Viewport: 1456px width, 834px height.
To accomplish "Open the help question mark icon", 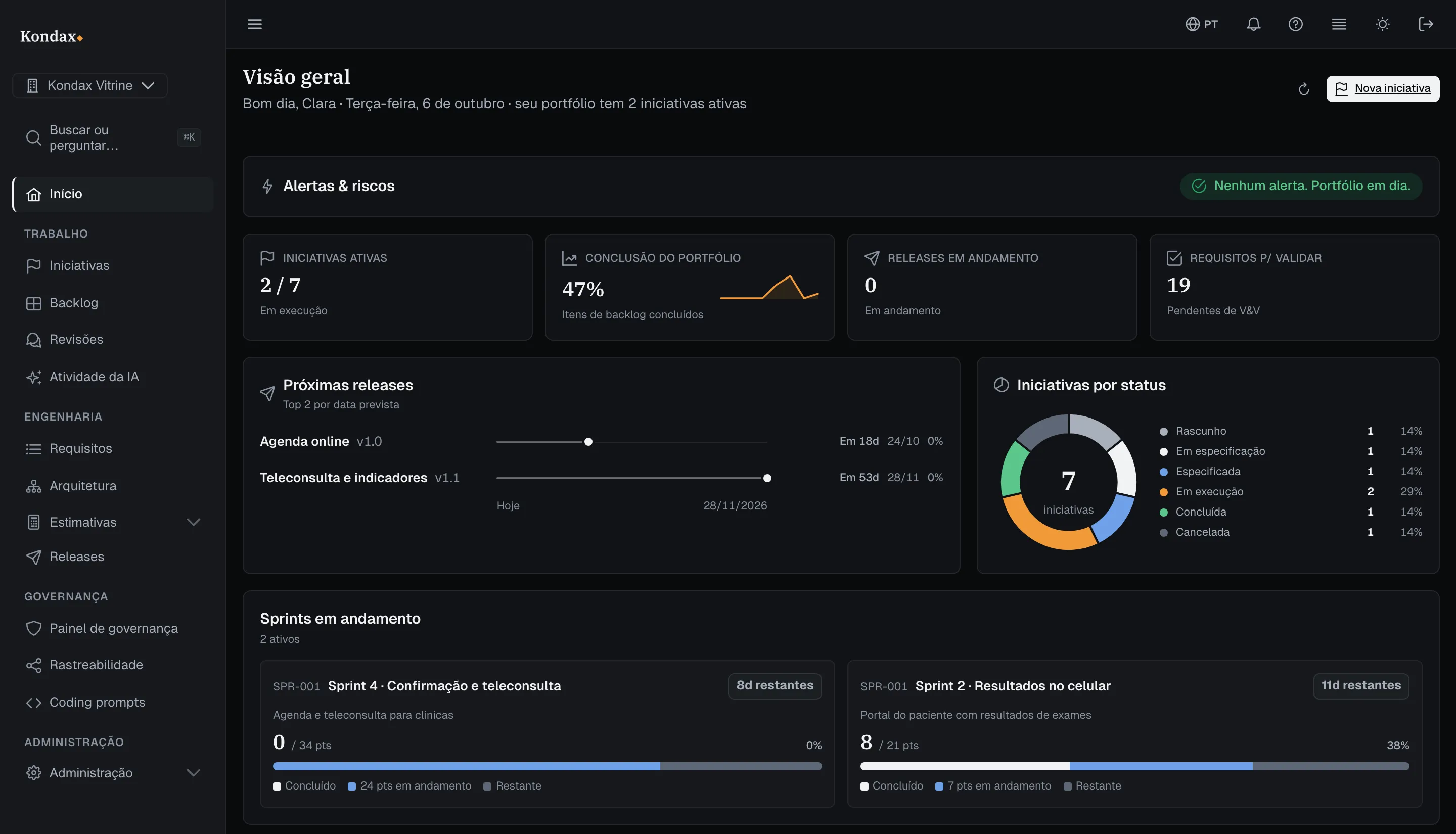I will [1296, 24].
